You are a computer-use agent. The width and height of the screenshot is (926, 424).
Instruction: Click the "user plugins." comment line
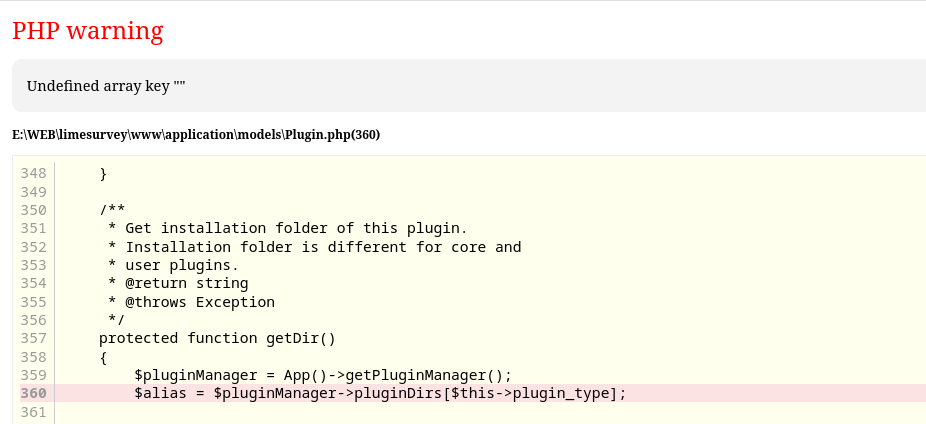pos(173,265)
